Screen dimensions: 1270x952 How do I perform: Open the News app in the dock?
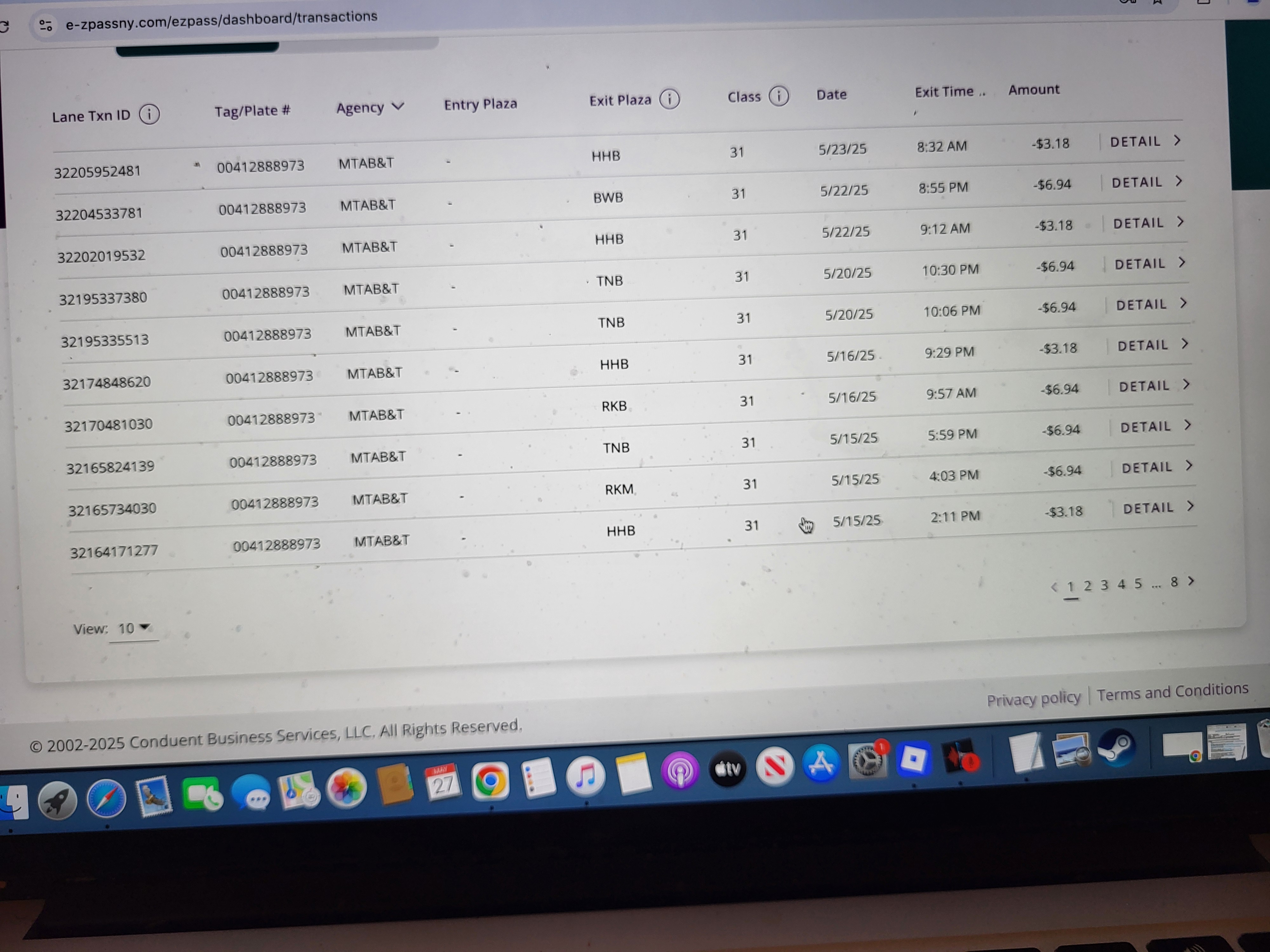point(774,765)
